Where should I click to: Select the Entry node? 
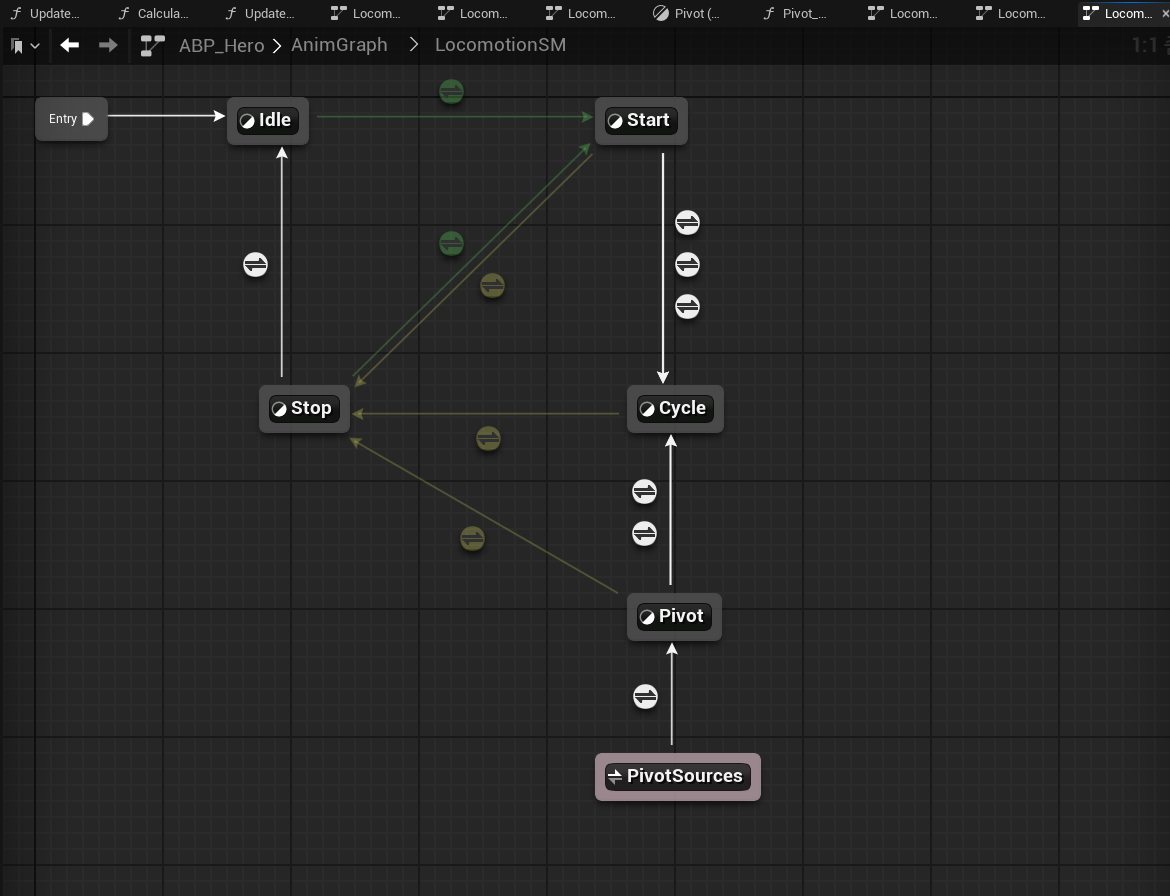click(x=72, y=119)
